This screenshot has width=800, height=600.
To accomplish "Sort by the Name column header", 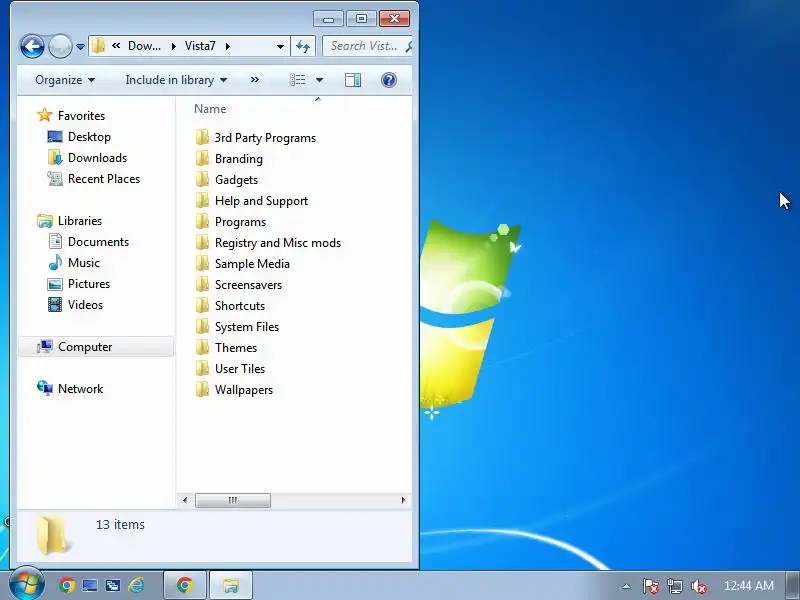I will point(210,109).
